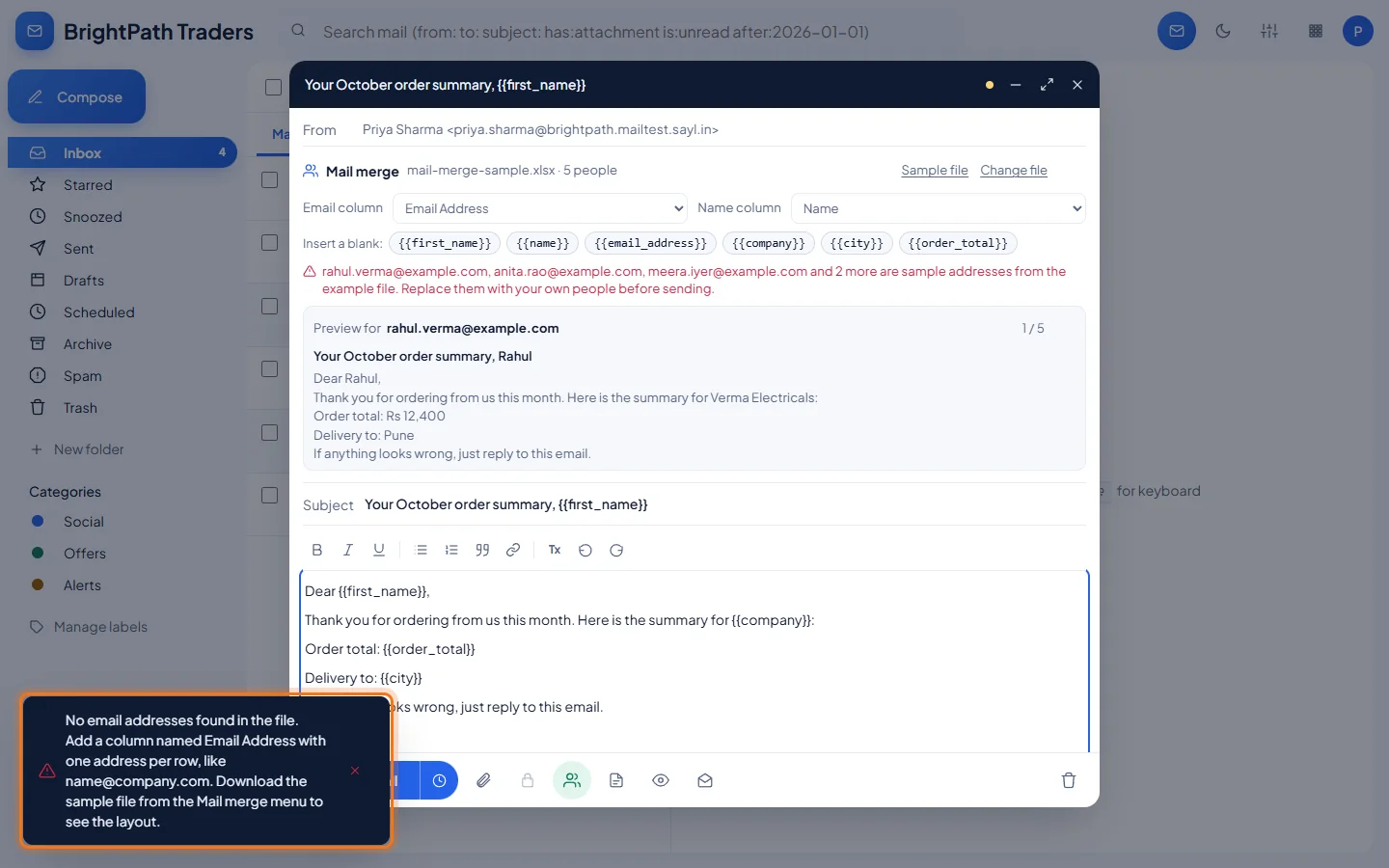Click the mail merge people icon

(x=572, y=780)
